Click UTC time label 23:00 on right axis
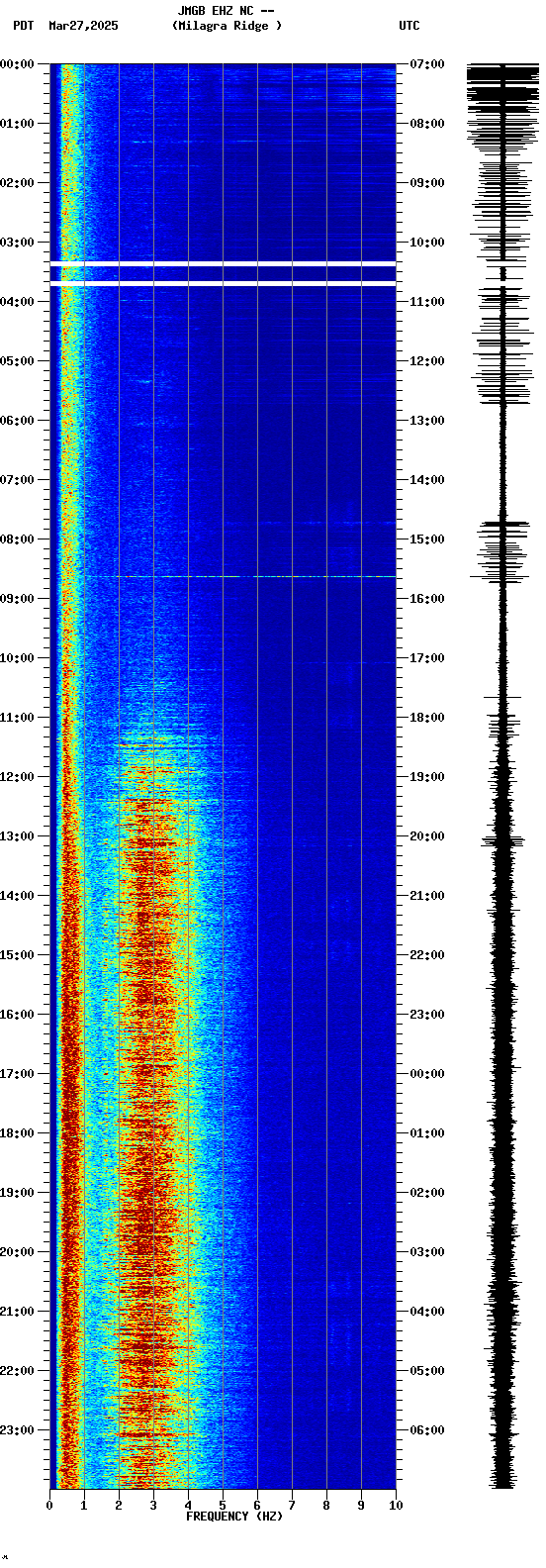Screen dimensions: 546x1568 (427, 1015)
